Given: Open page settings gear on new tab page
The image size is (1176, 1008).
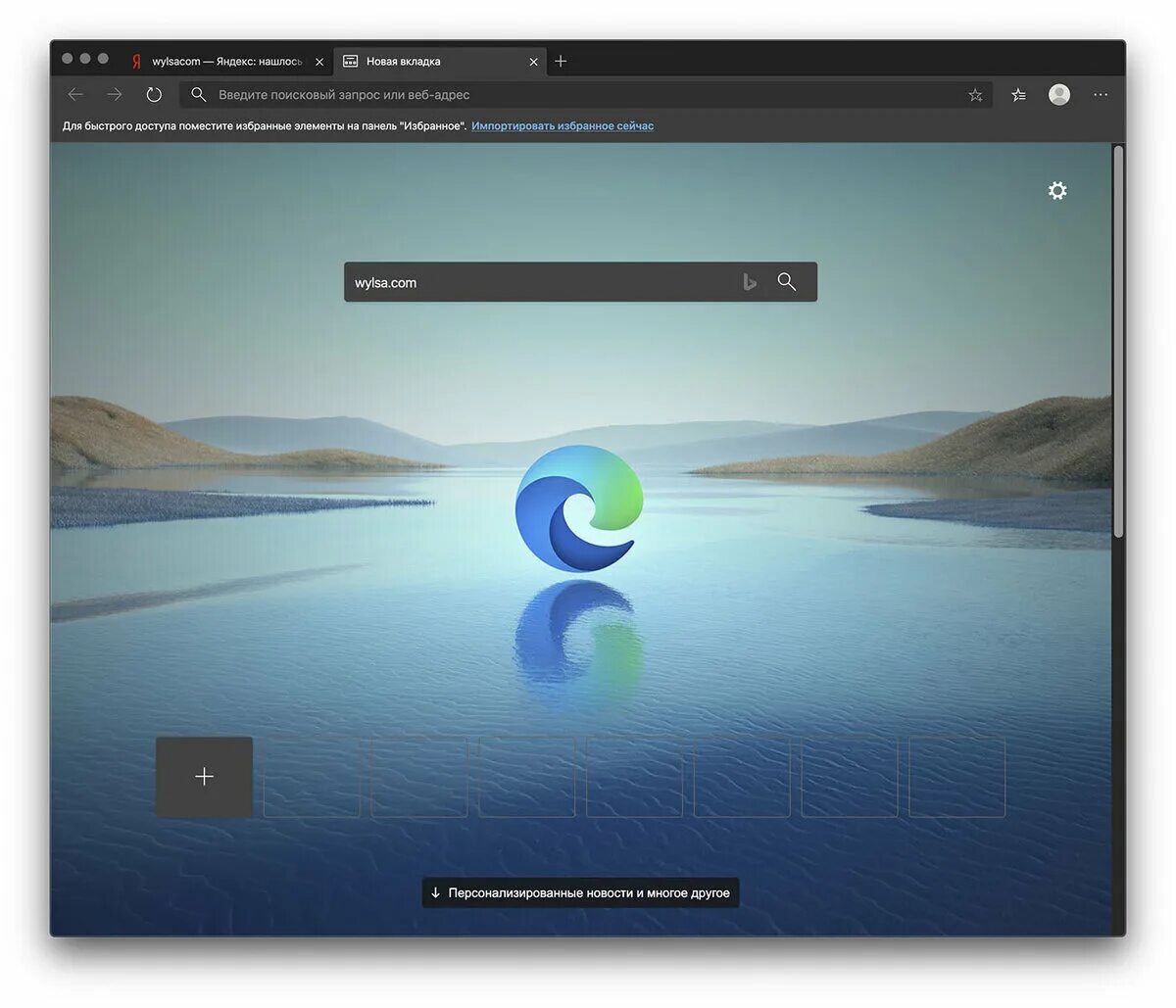Looking at the screenshot, I should [x=1057, y=190].
